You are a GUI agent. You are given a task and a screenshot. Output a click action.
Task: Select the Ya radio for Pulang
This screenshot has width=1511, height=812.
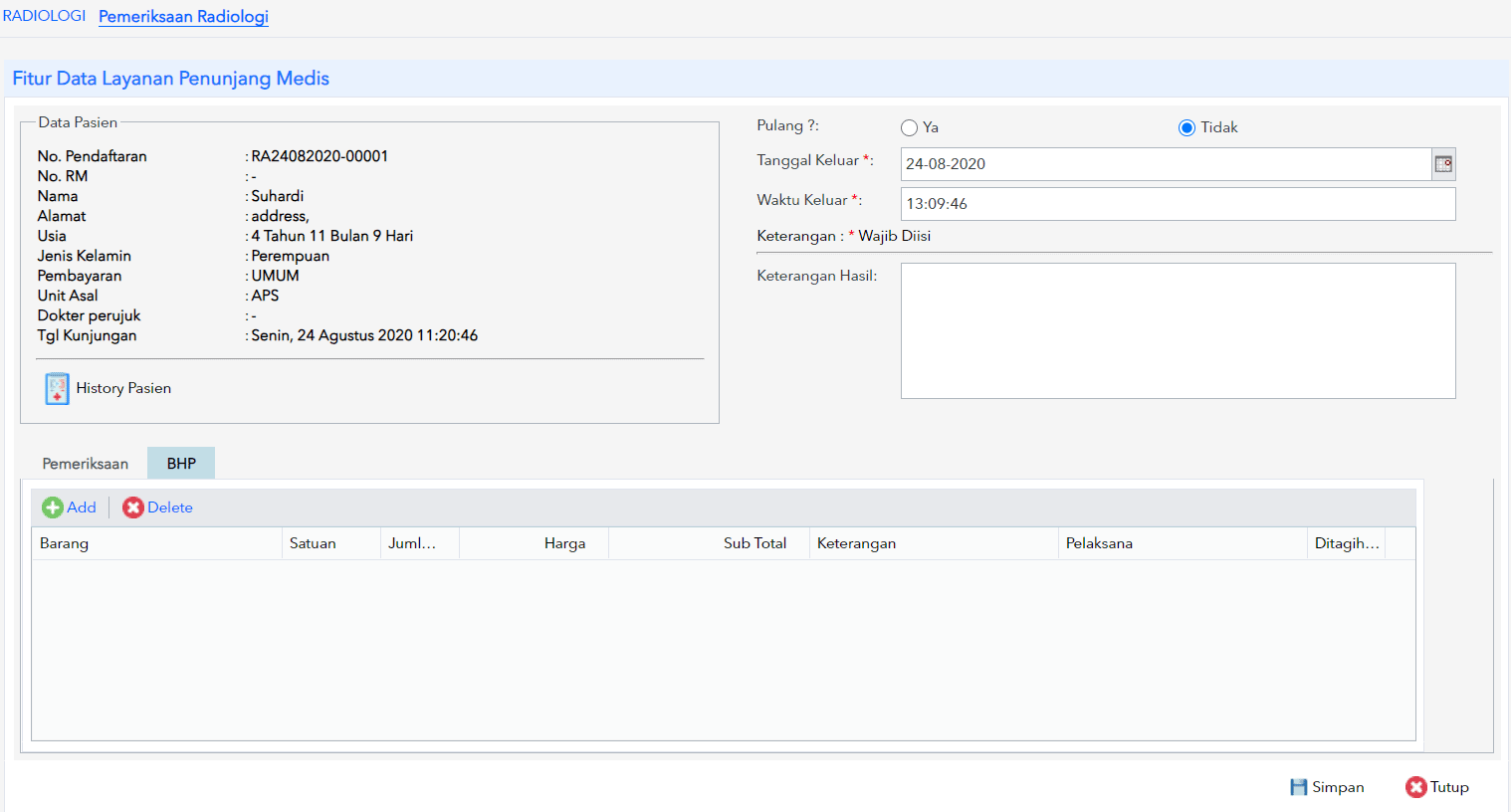[909, 127]
